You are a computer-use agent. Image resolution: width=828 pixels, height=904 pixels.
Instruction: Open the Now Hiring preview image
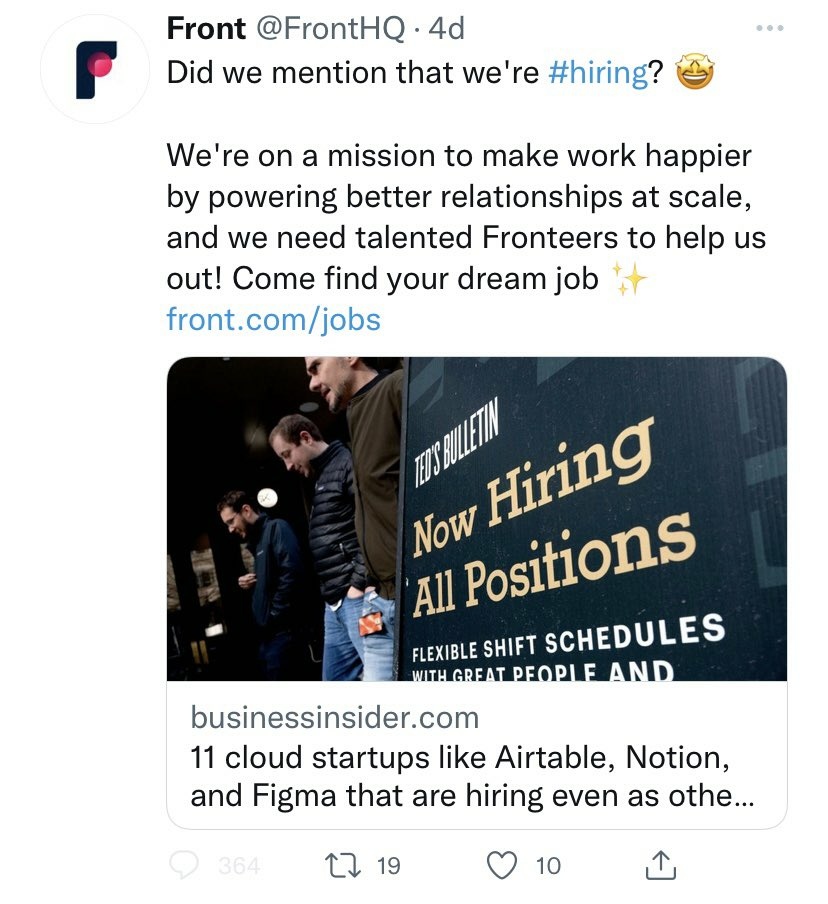coord(476,518)
